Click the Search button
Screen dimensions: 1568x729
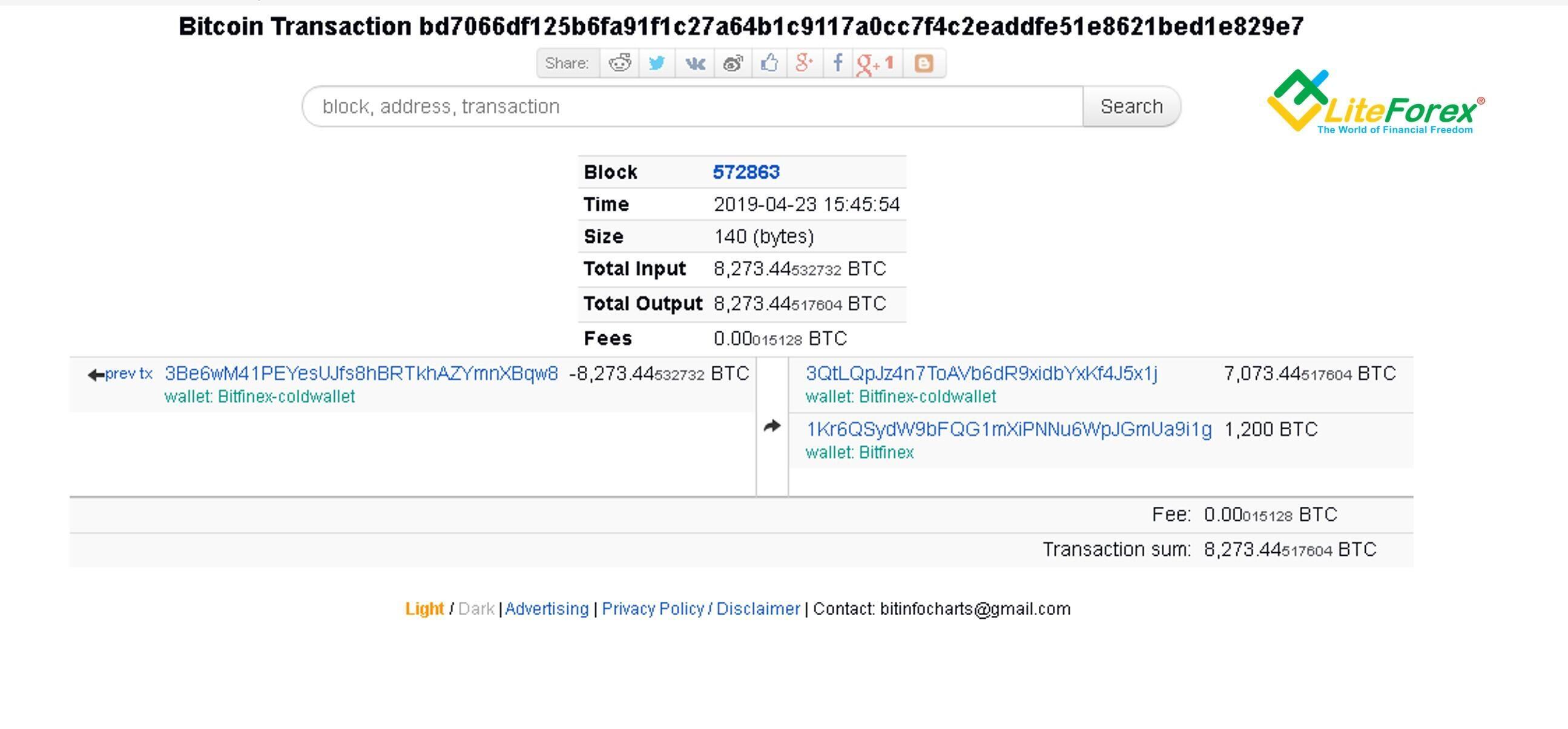click(1129, 106)
